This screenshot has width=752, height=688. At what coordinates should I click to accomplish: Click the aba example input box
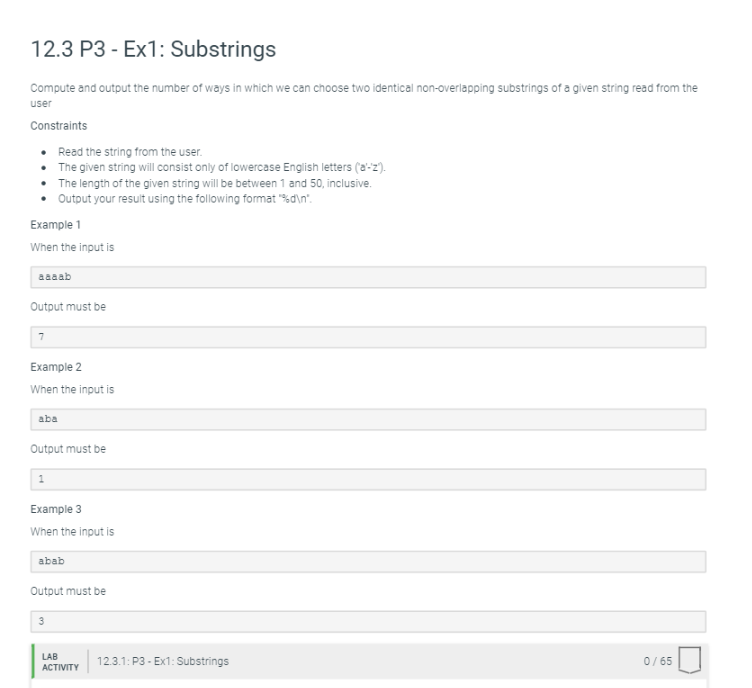(368, 419)
